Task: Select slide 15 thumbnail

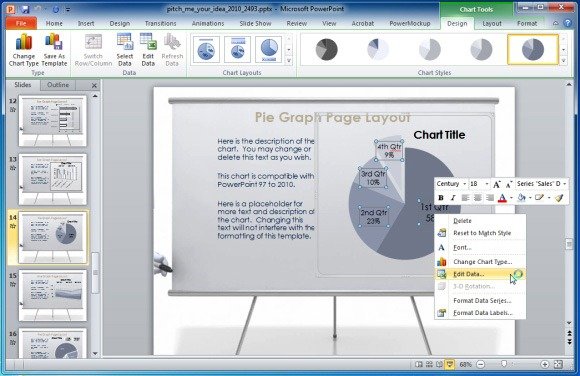Action: tap(53, 295)
